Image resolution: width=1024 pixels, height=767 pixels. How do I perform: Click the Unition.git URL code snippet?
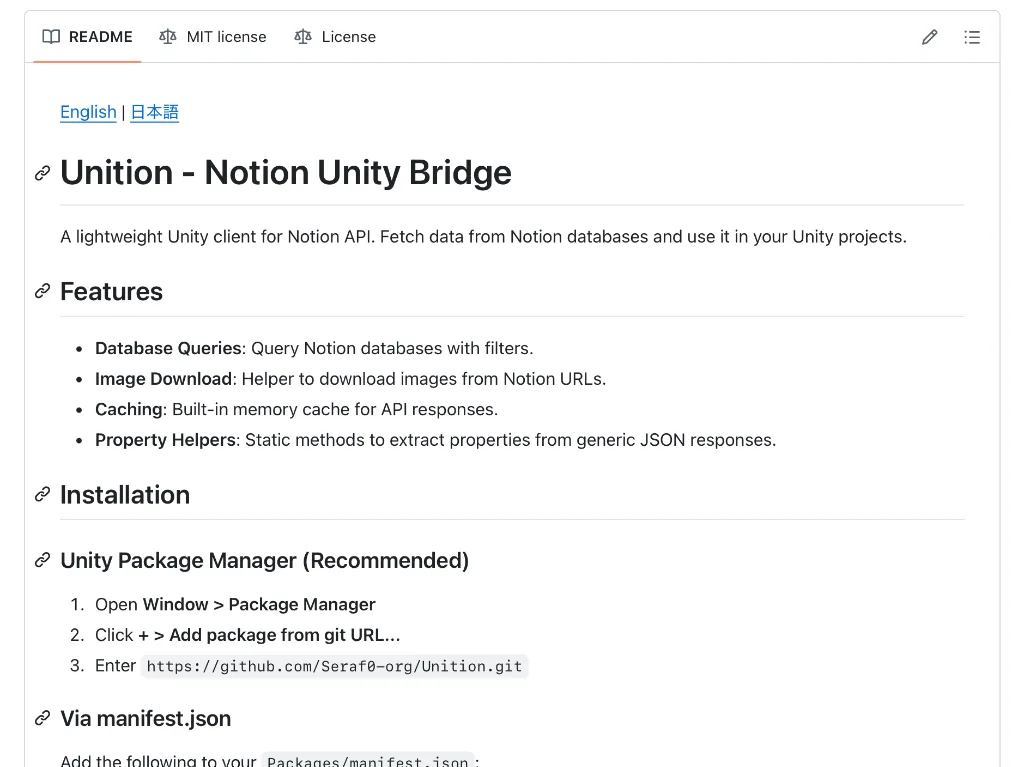click(x=334, y=666)
